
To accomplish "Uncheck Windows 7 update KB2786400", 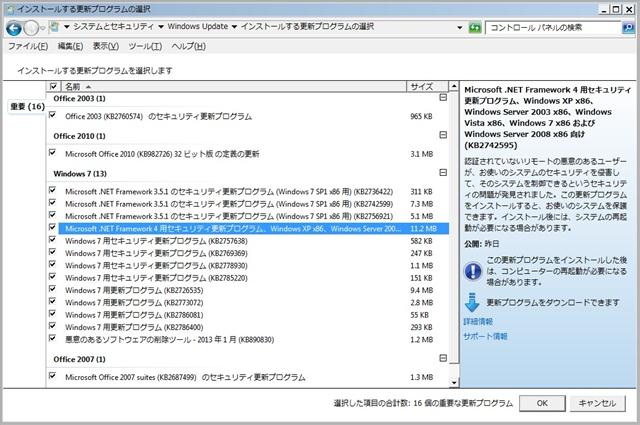I will [x=52, y=326].
